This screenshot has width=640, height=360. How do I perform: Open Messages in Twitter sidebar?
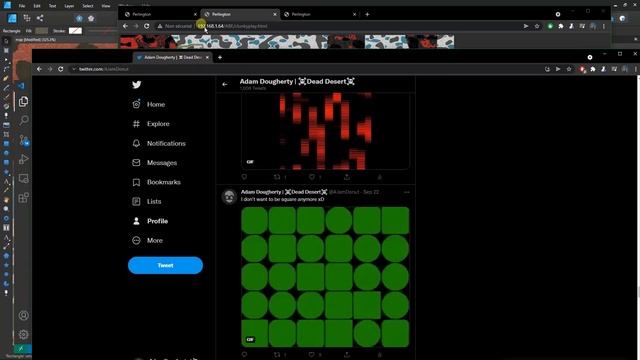click(154, 162)
